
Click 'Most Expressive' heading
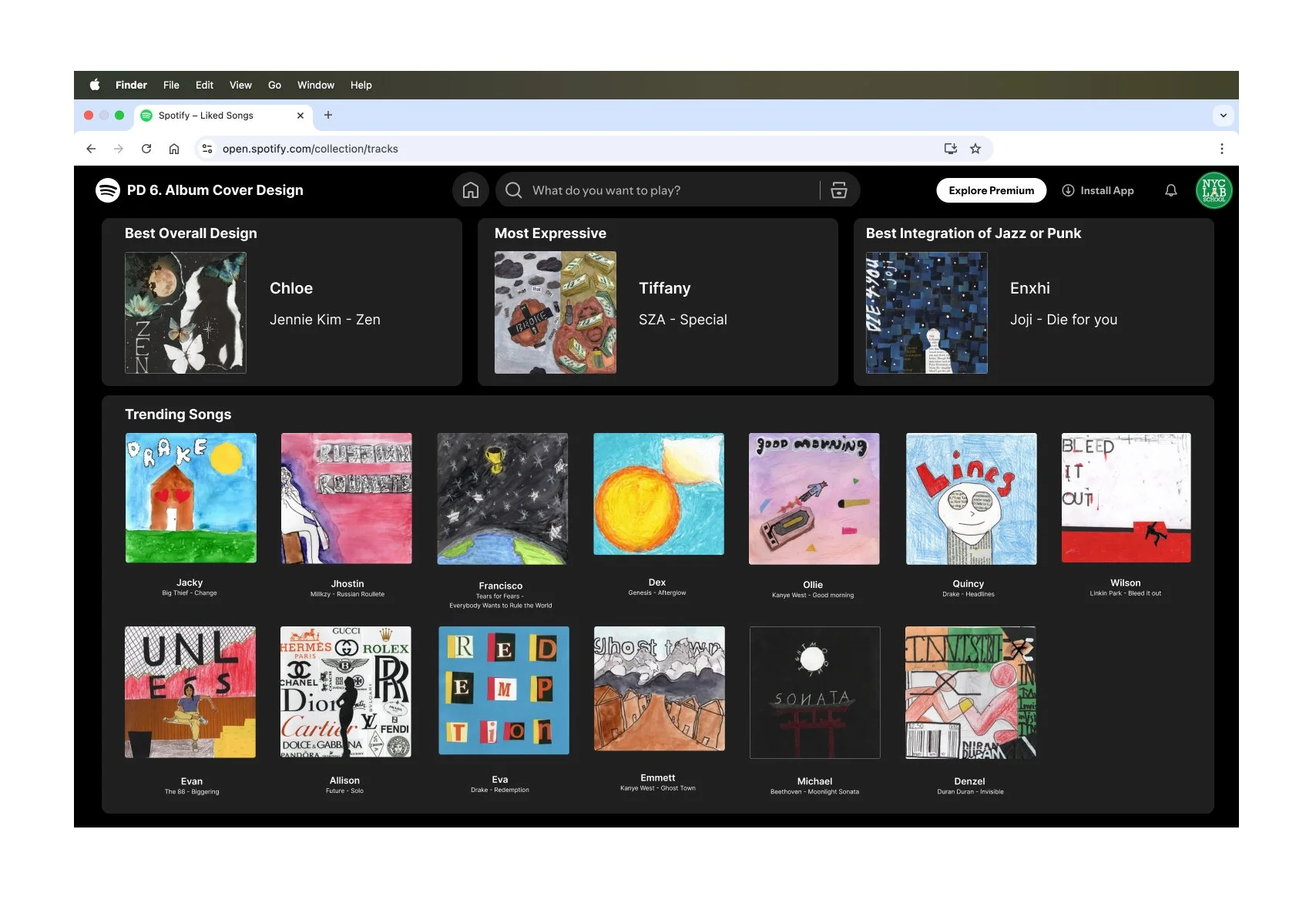(x=550, y=233)
